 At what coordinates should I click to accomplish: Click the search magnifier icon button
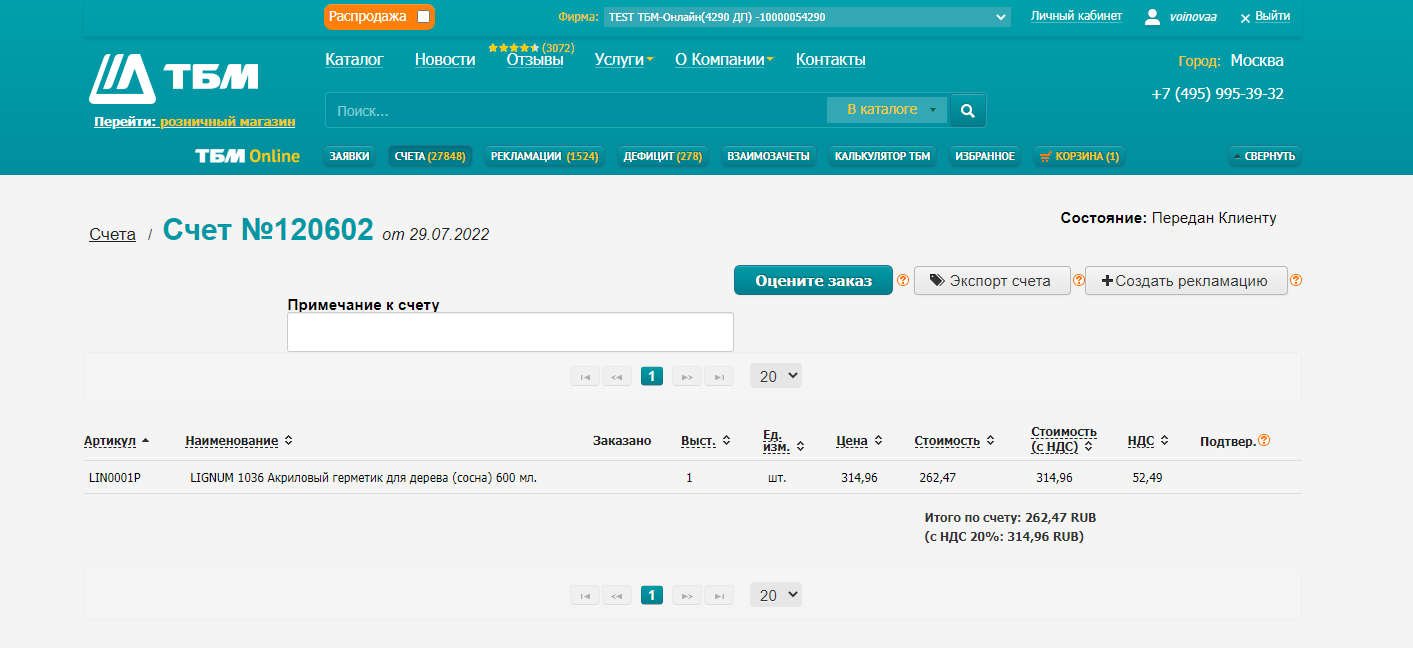click(x=967, y=111)
